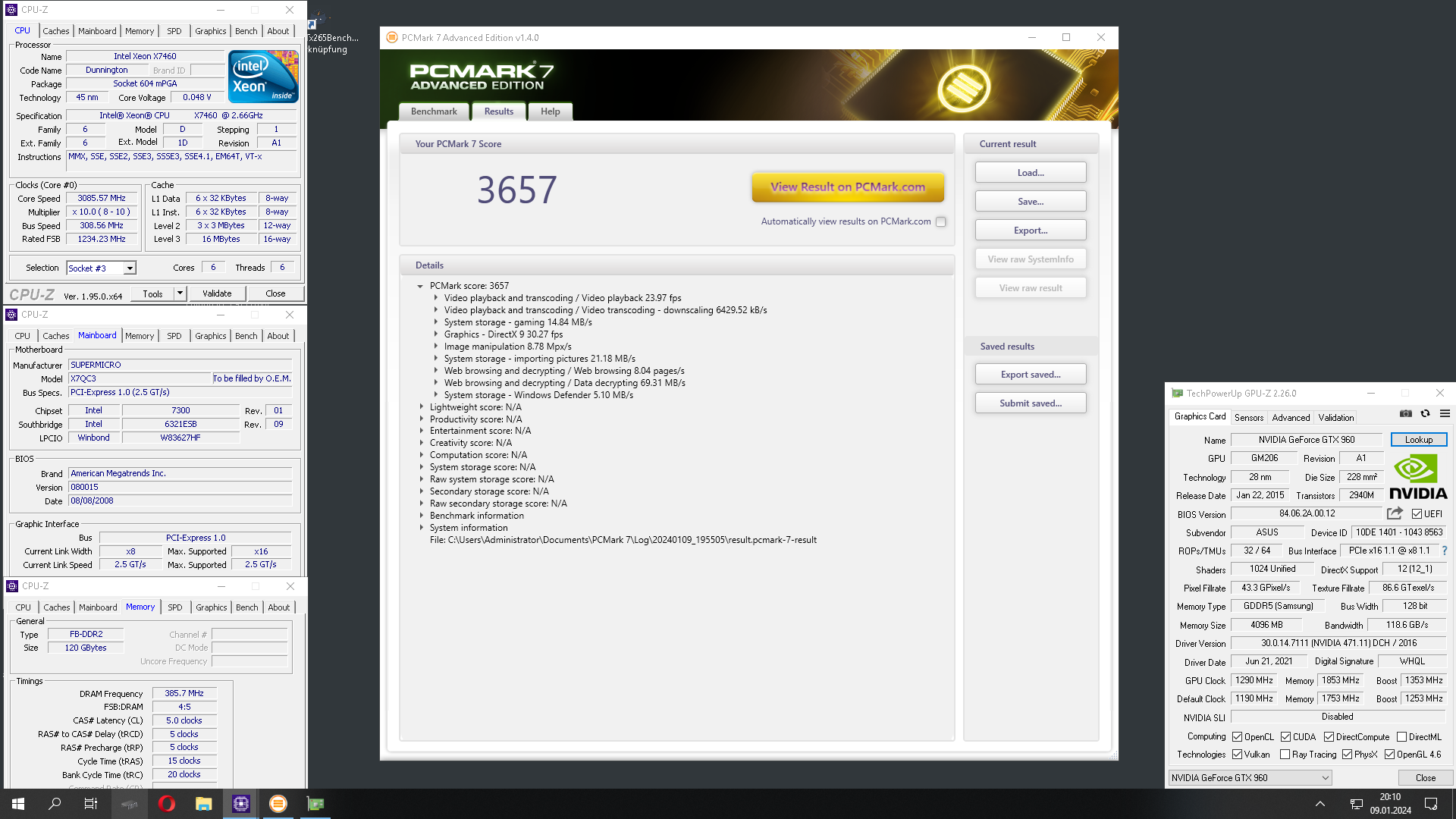1456x819 pixels.
Task: Expand the Entertainment score node
Action: [x=422, y=431]
